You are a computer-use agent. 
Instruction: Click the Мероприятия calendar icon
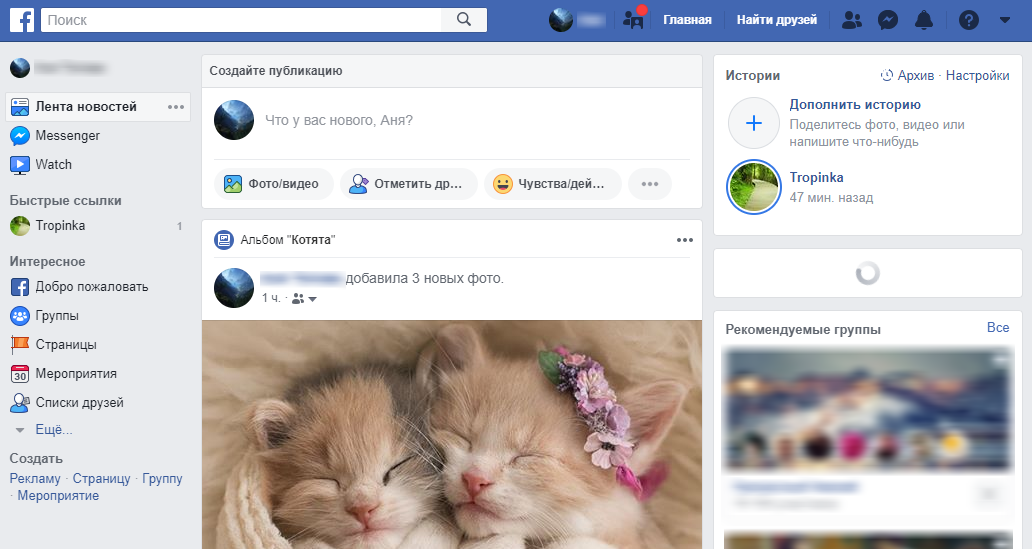tap(20, 374)
